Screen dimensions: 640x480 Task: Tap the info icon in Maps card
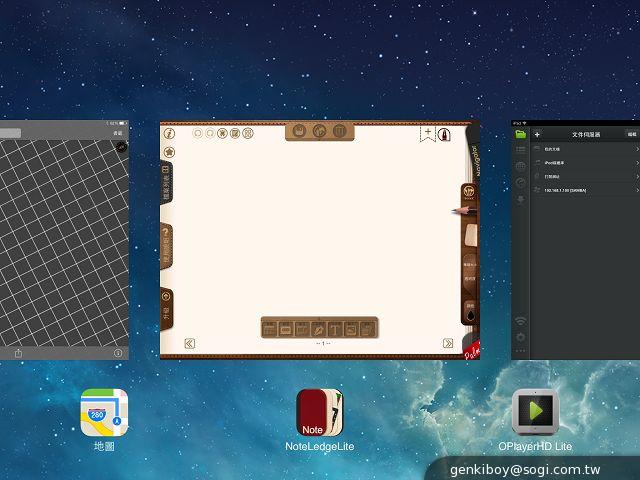118,353
